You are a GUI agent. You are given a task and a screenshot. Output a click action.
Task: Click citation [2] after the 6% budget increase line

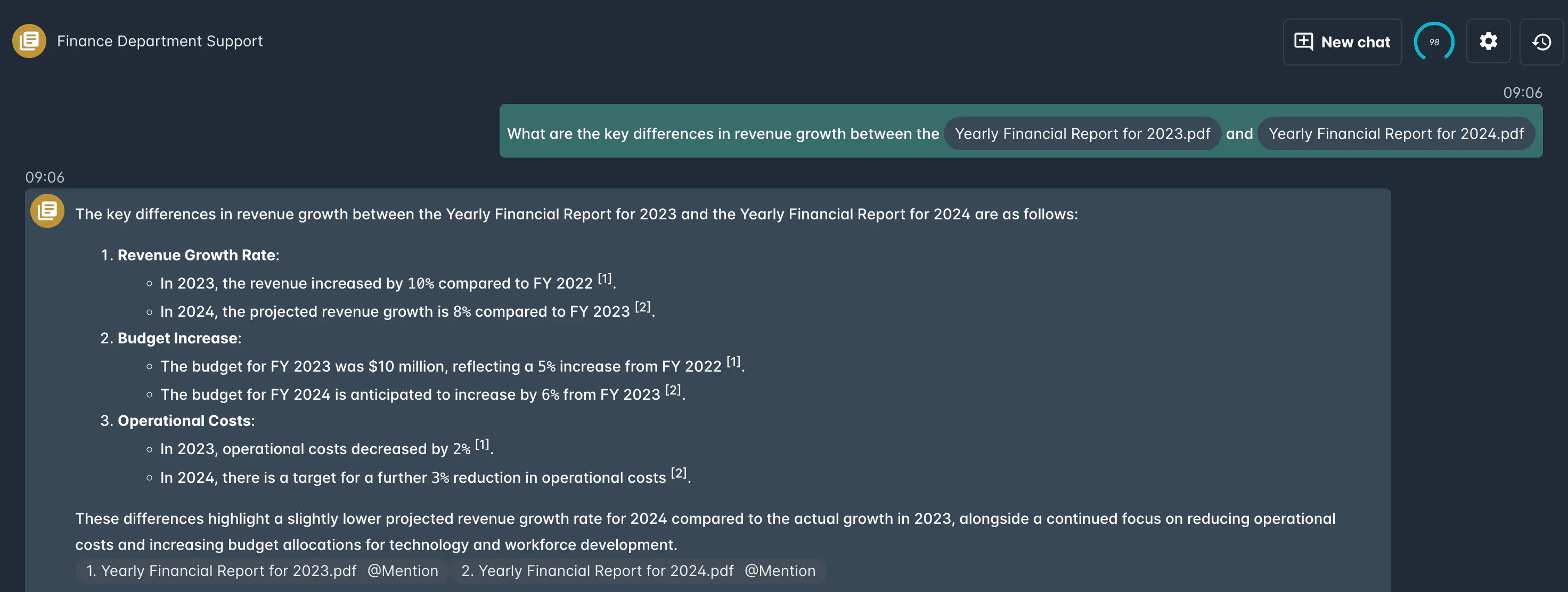[673, 390]
